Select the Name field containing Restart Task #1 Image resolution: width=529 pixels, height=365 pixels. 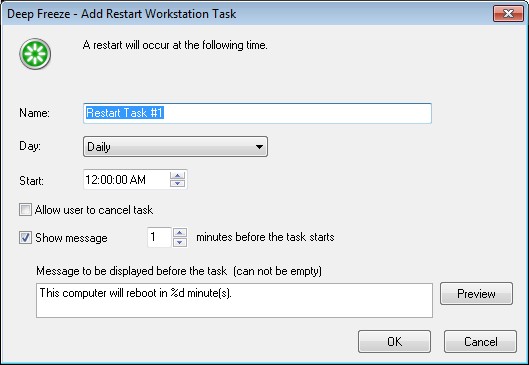257,113
